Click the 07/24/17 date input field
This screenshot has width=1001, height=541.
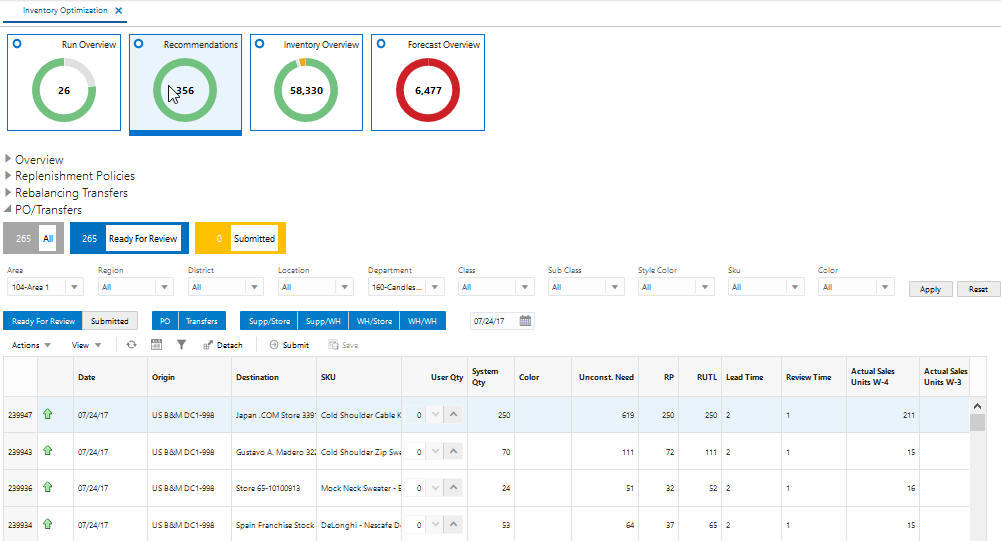point(493,321)
